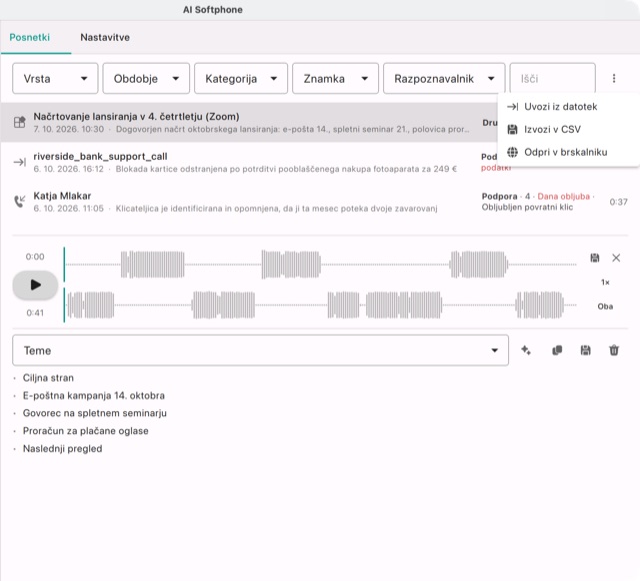640x581 pixels.
Task: Close the audio player with X icon
Action: [x=616, y=258]
